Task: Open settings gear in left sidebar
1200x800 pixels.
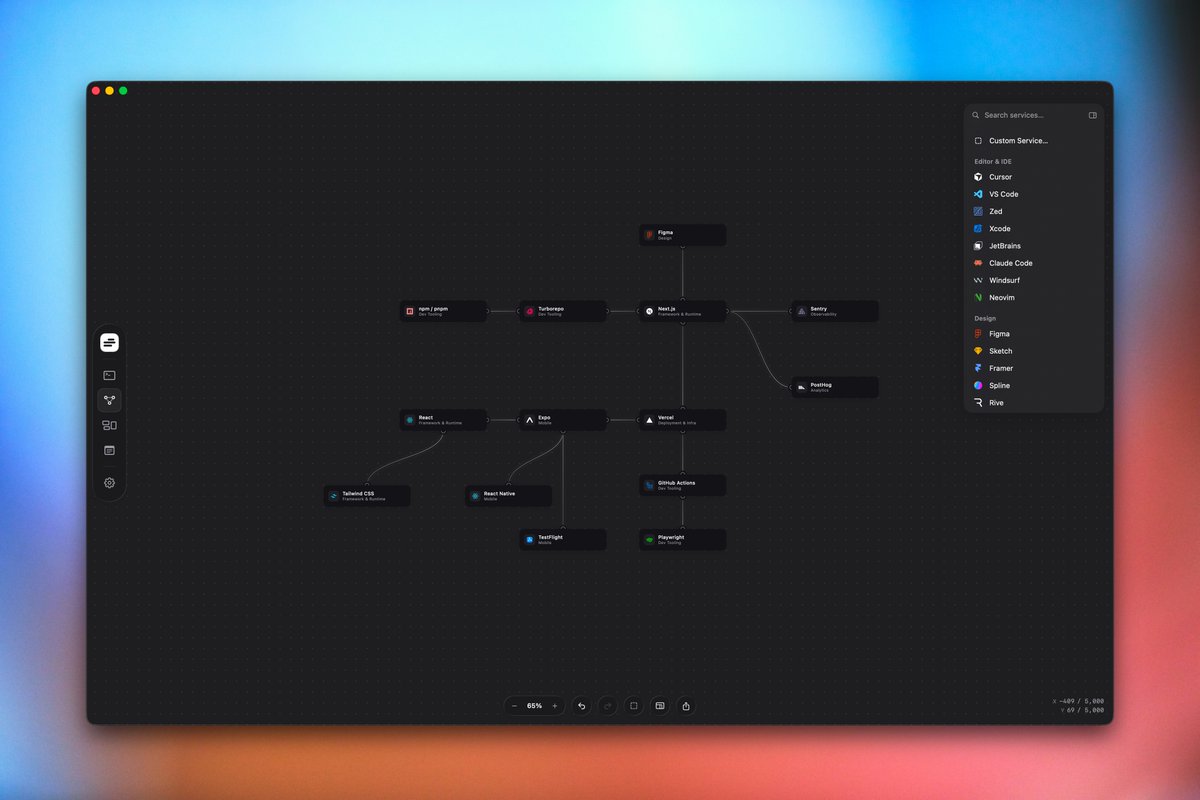Action: [109, 483]
